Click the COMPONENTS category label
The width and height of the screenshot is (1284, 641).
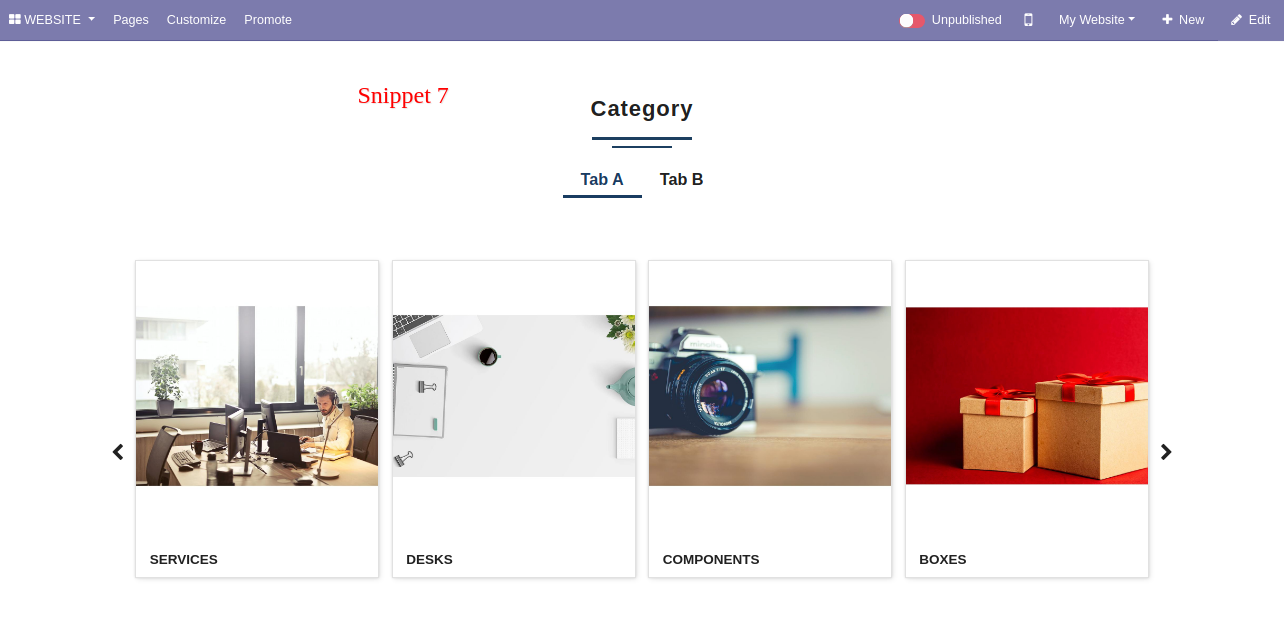pyautogui.click(x=711, y=560)
